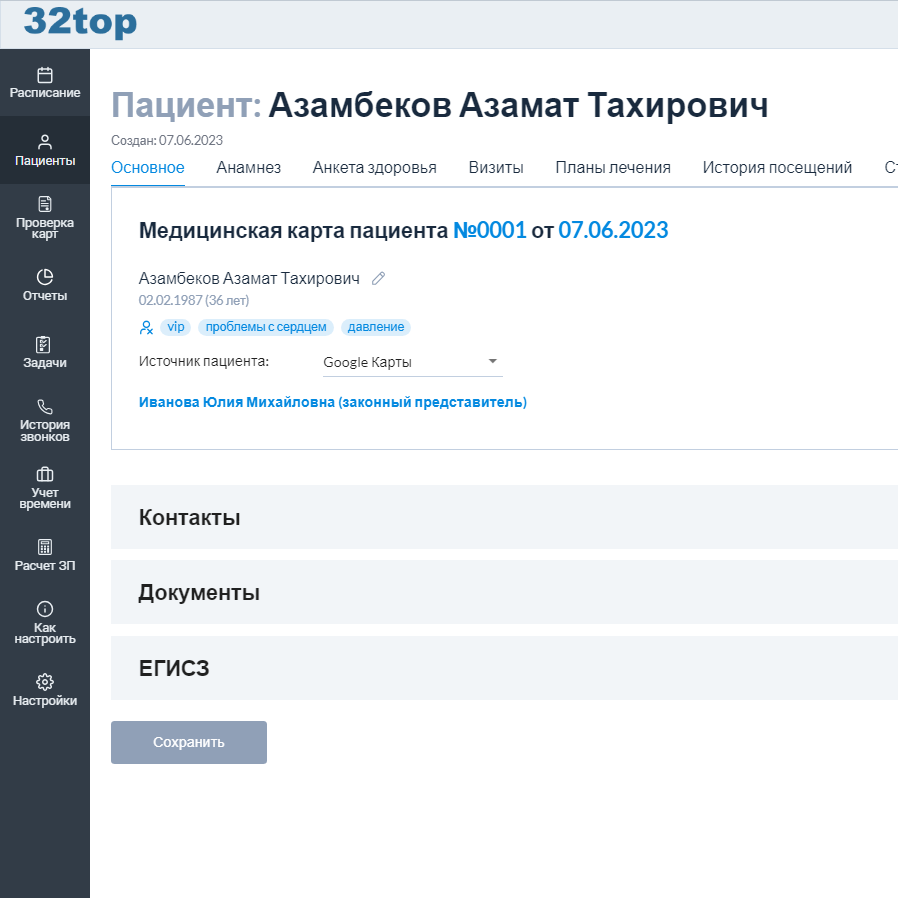Open the Анкета здоровья tab

point(375,168)
